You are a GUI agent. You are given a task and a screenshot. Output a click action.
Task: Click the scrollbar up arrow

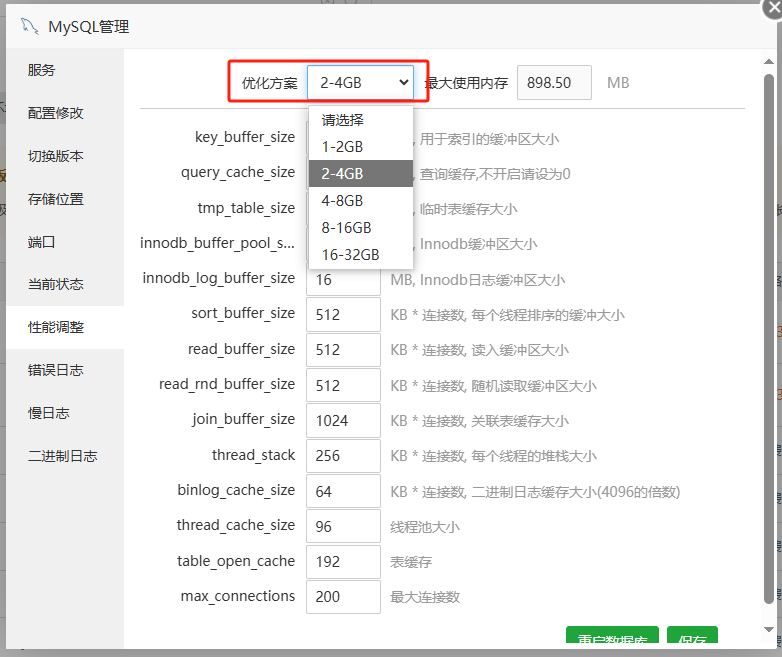click(x=769, y=61)
